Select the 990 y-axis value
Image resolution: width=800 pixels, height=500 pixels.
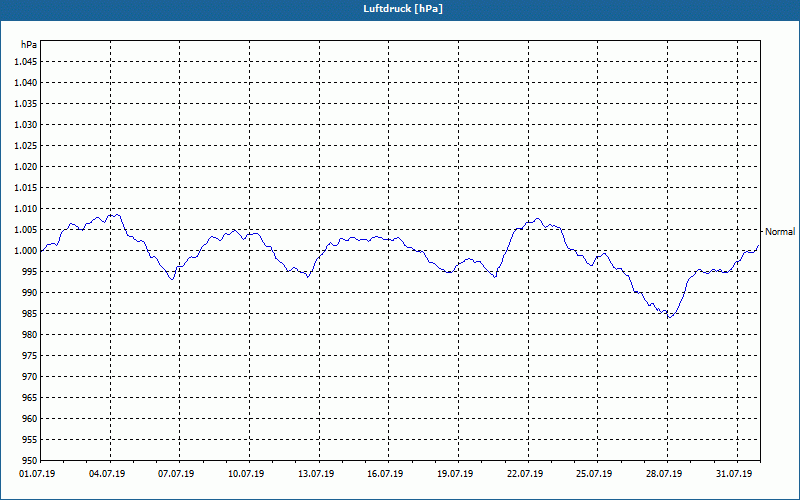tap(31, 293)
